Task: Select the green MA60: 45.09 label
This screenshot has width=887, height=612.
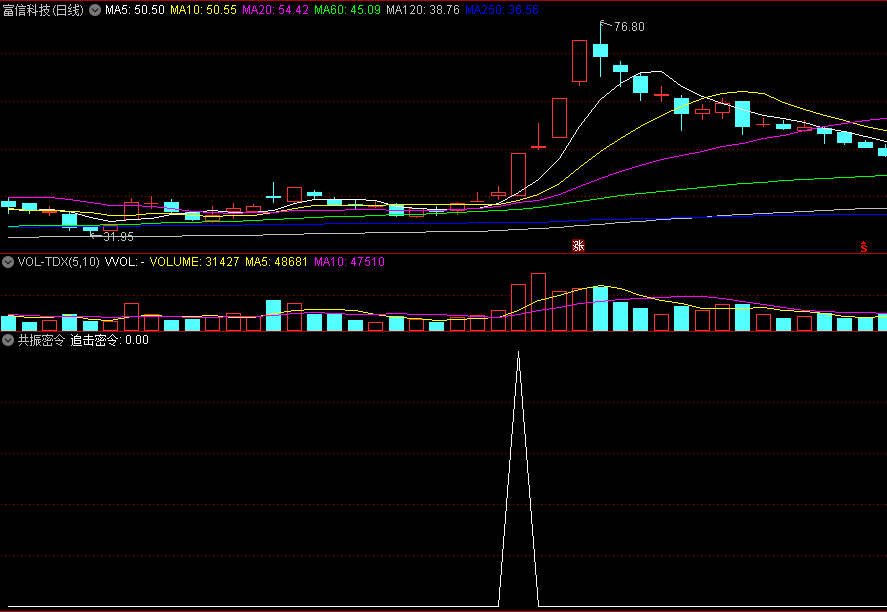Action: tap(347, 10)
